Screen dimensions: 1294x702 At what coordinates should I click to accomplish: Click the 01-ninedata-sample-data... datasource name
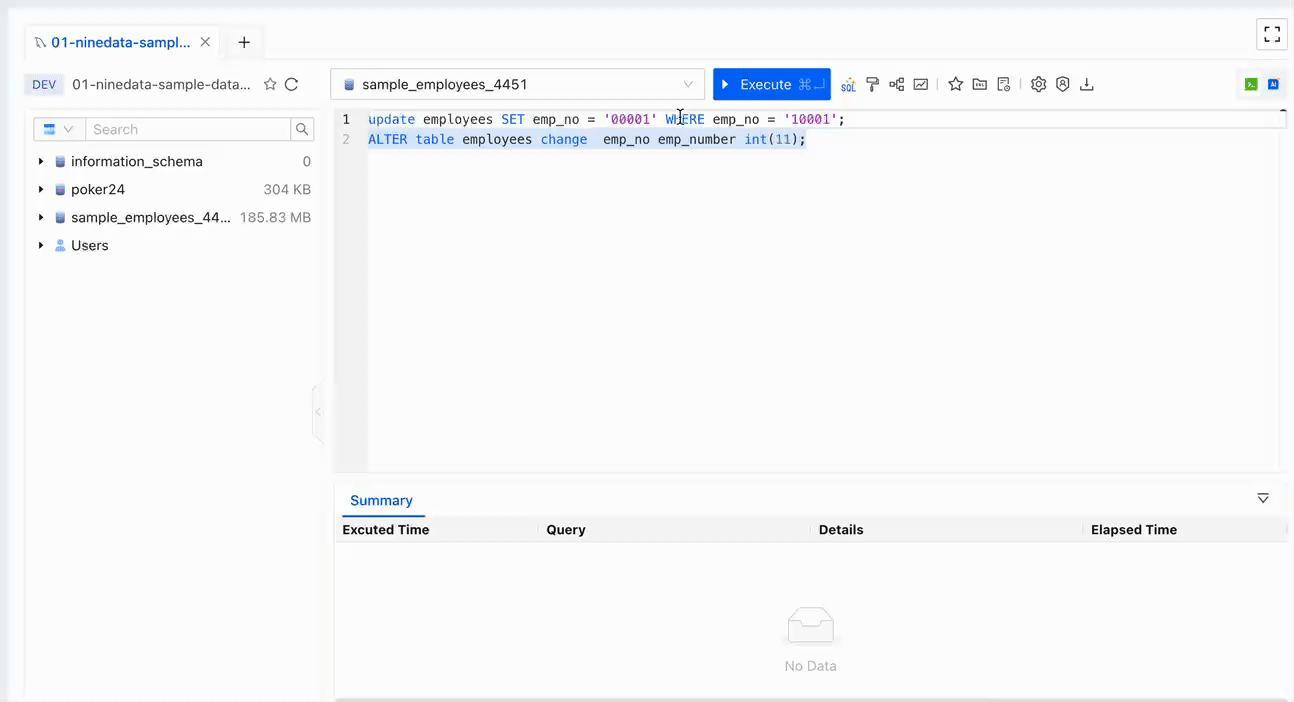161,85
